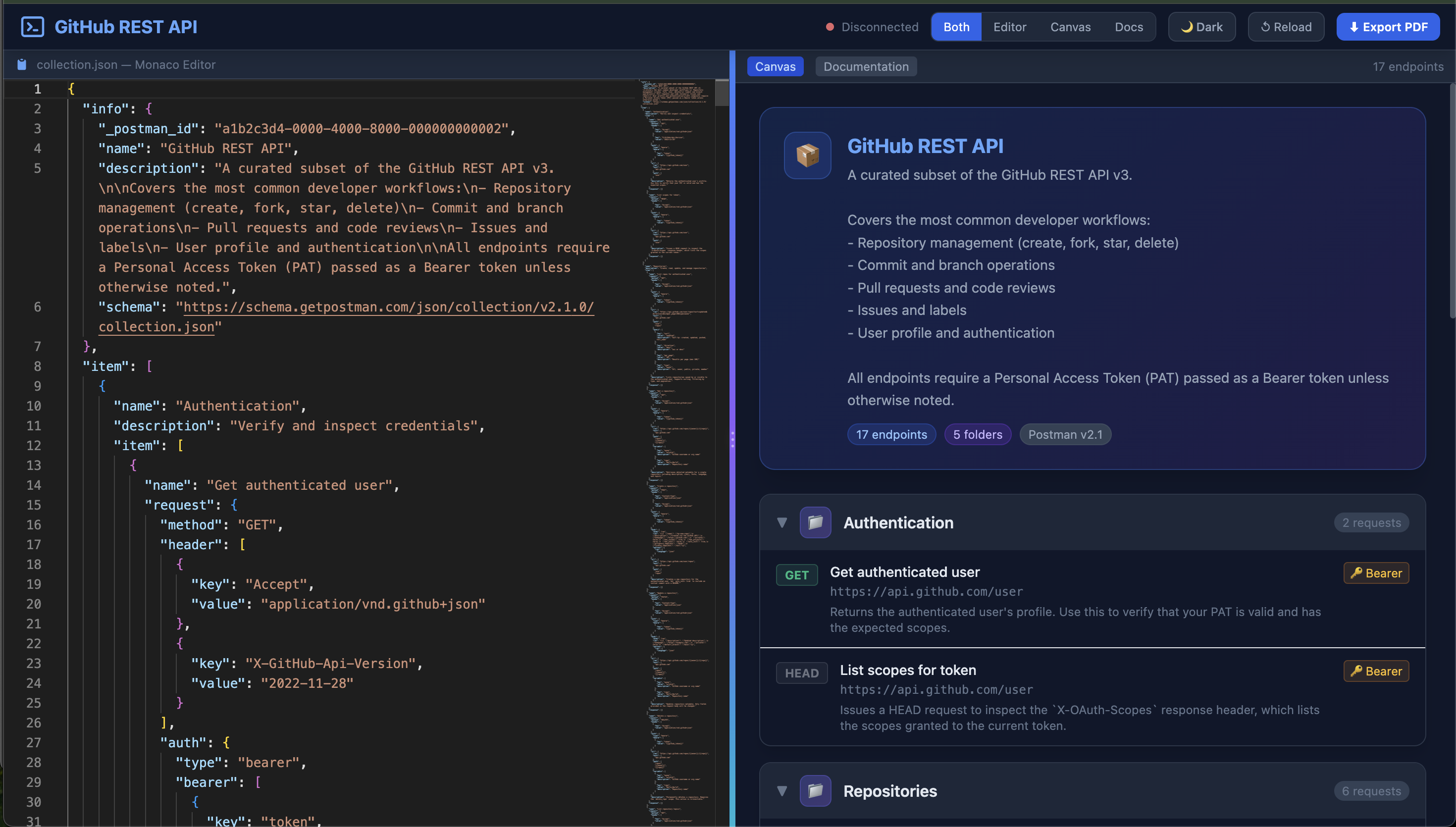Switch to Canvas only view
This screenshot has height=827, width=1456.
click(1070, 27)
